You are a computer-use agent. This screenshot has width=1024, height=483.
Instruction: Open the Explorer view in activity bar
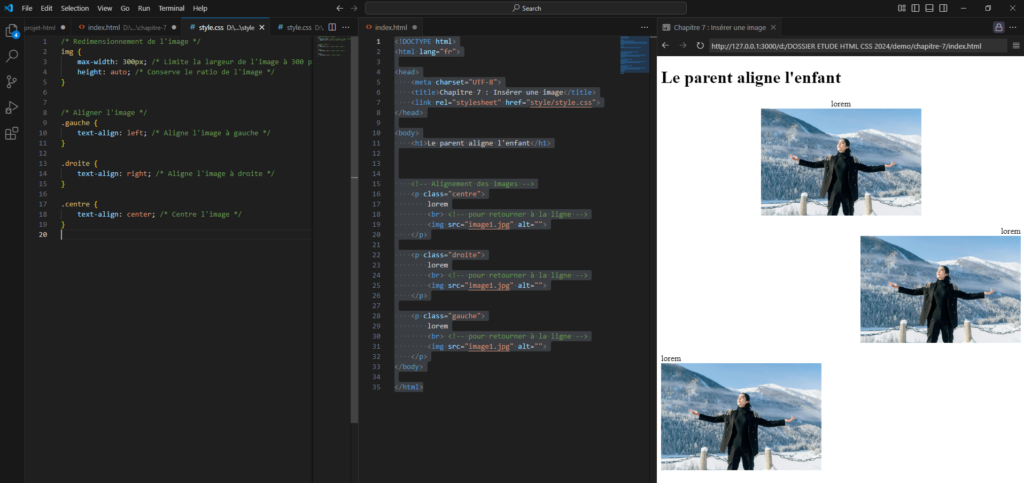[x=12, y=30]
